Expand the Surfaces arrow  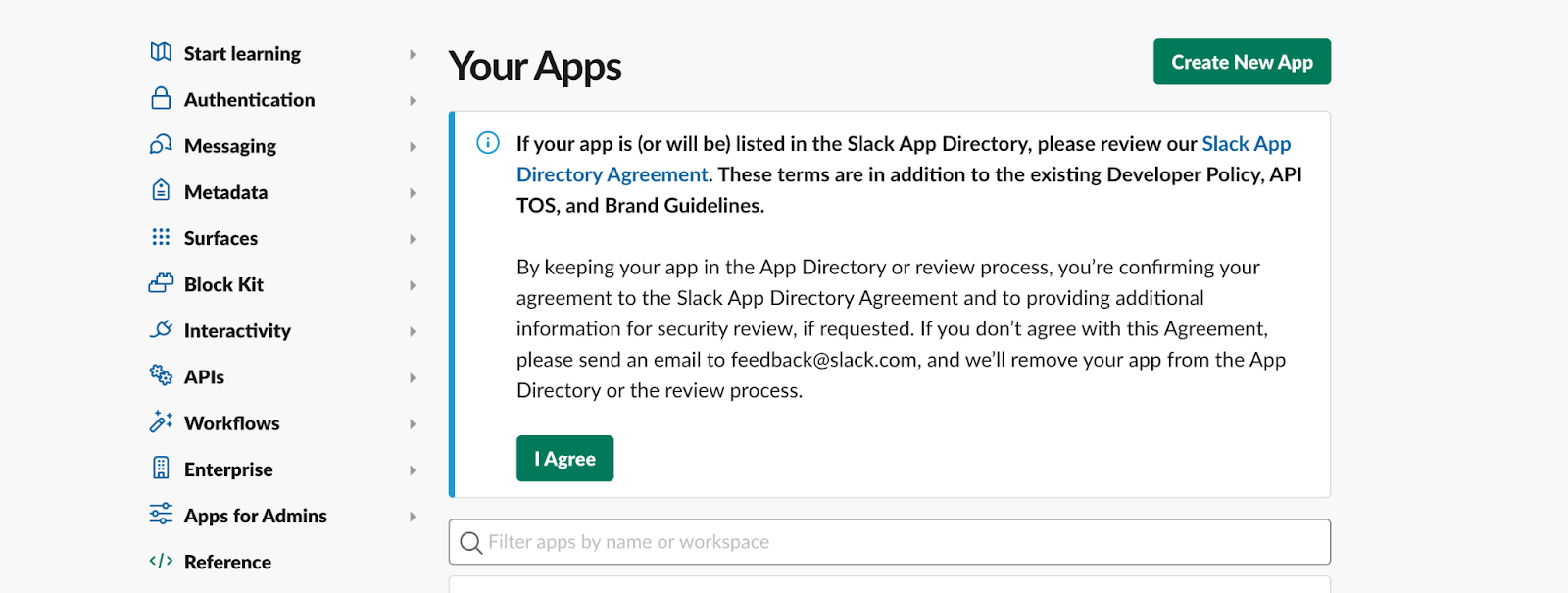(413, 239)
